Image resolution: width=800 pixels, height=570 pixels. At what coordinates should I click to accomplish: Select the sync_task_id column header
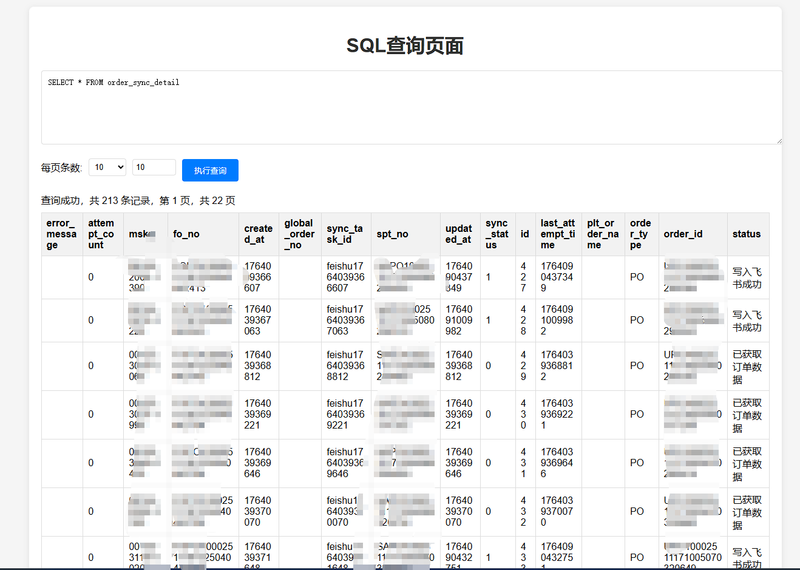pyautogui.click(x=346, y=234)
